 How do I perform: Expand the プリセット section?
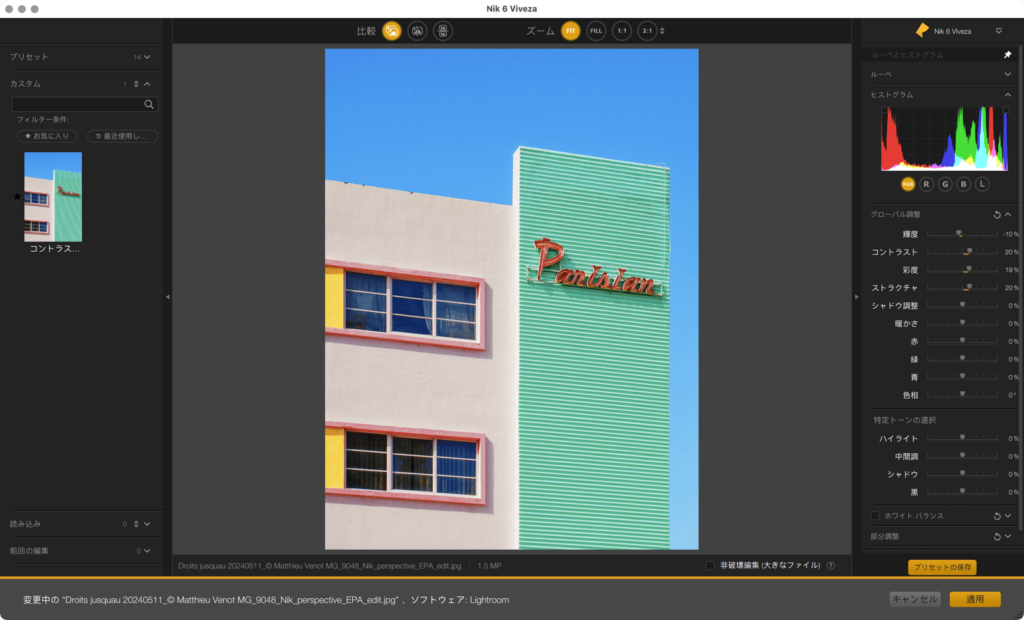click(x=147, y=57)
